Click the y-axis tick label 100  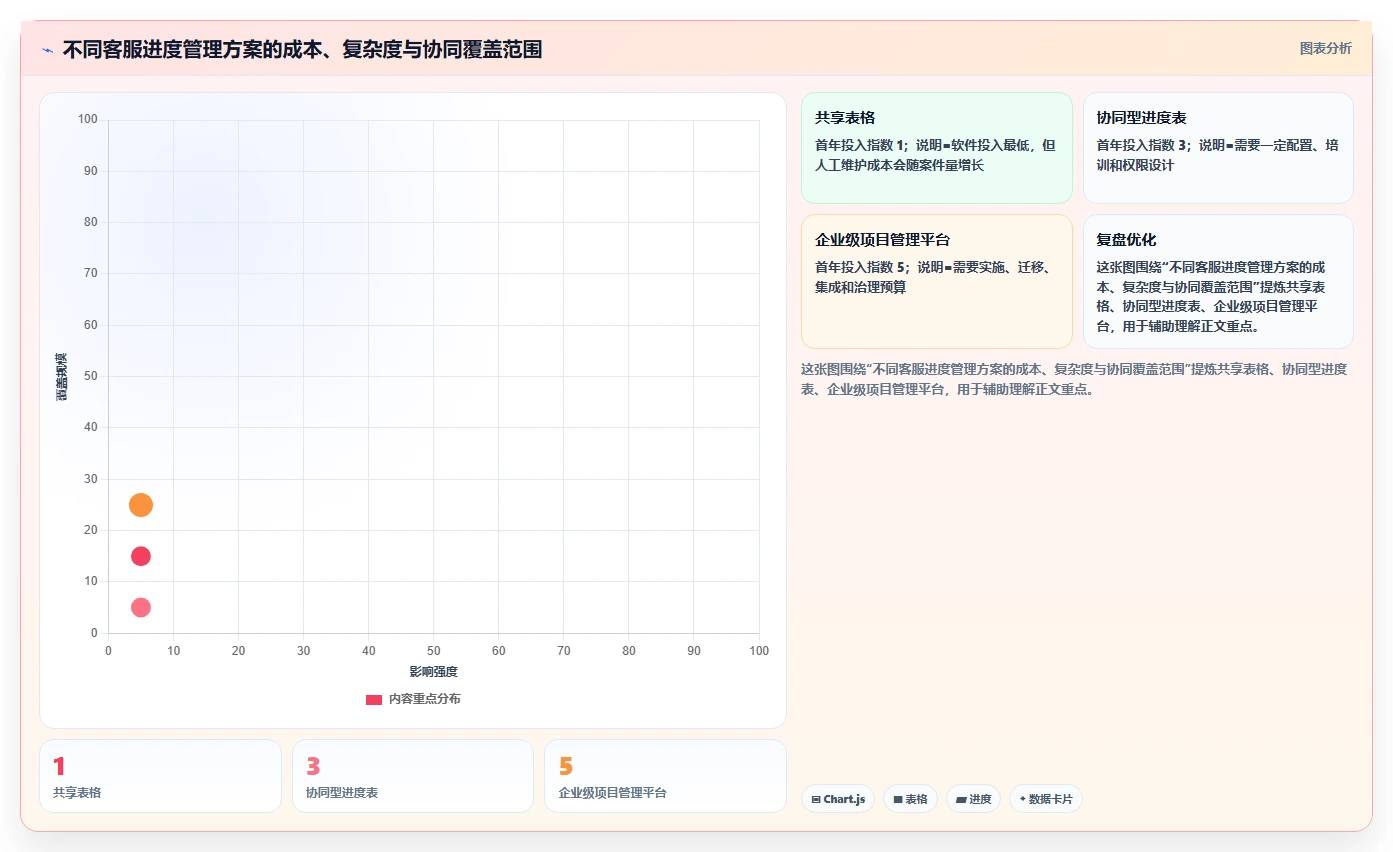coord(88,119)
